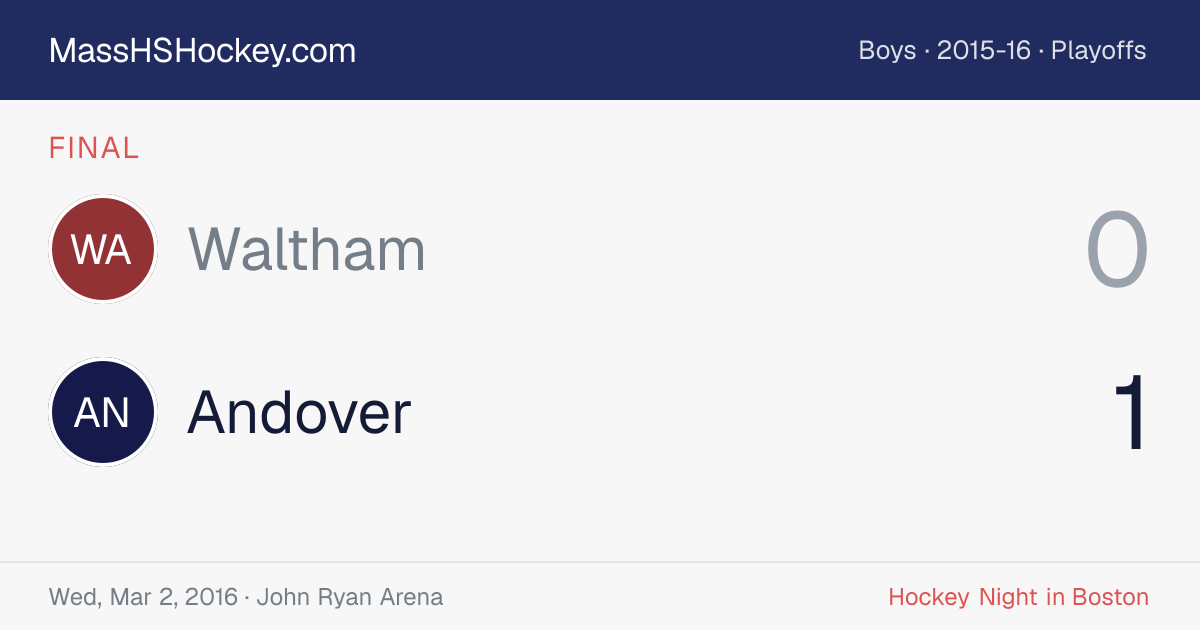Screen dimensions: 1200x630
Task: Click the John Ryan Arena venue text
Action: pyautogui.click(x=350, y=597)
